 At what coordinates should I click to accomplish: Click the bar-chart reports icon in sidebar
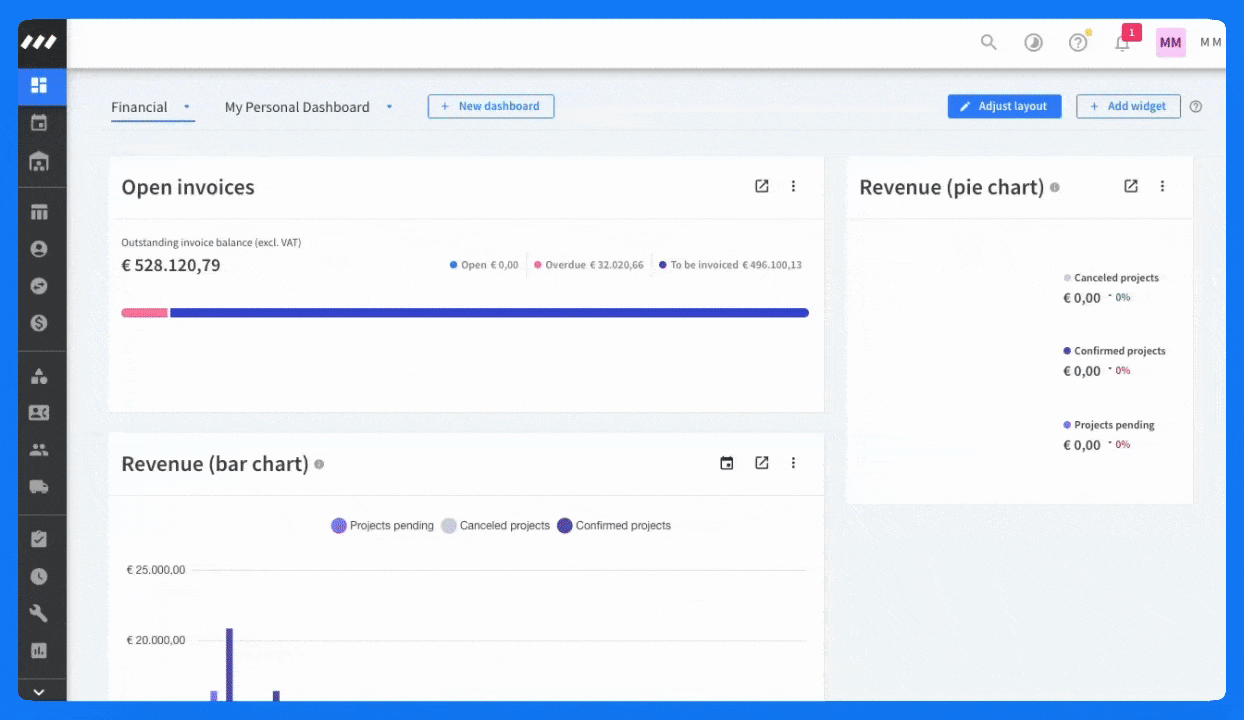(40, 650)
